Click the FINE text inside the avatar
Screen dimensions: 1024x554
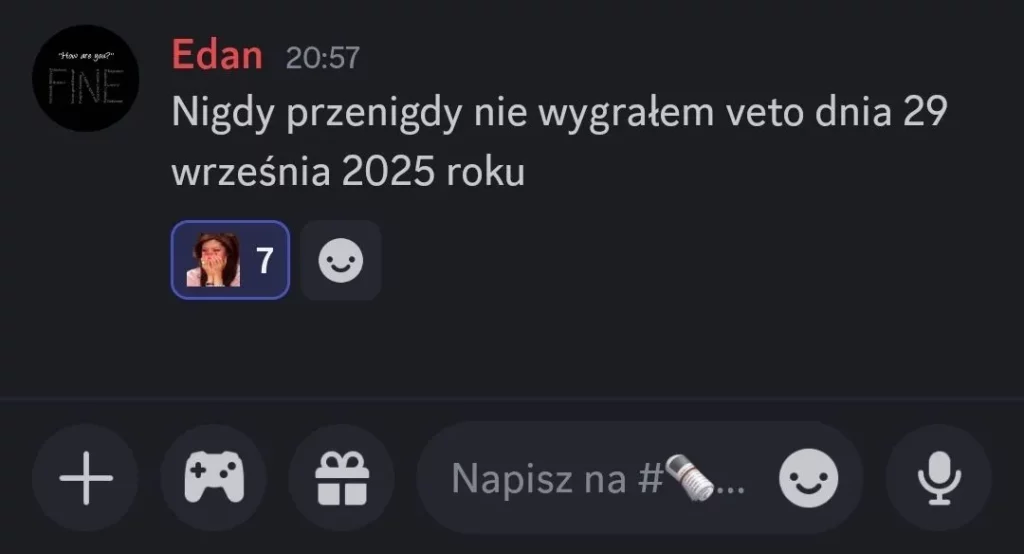(86, 86)
